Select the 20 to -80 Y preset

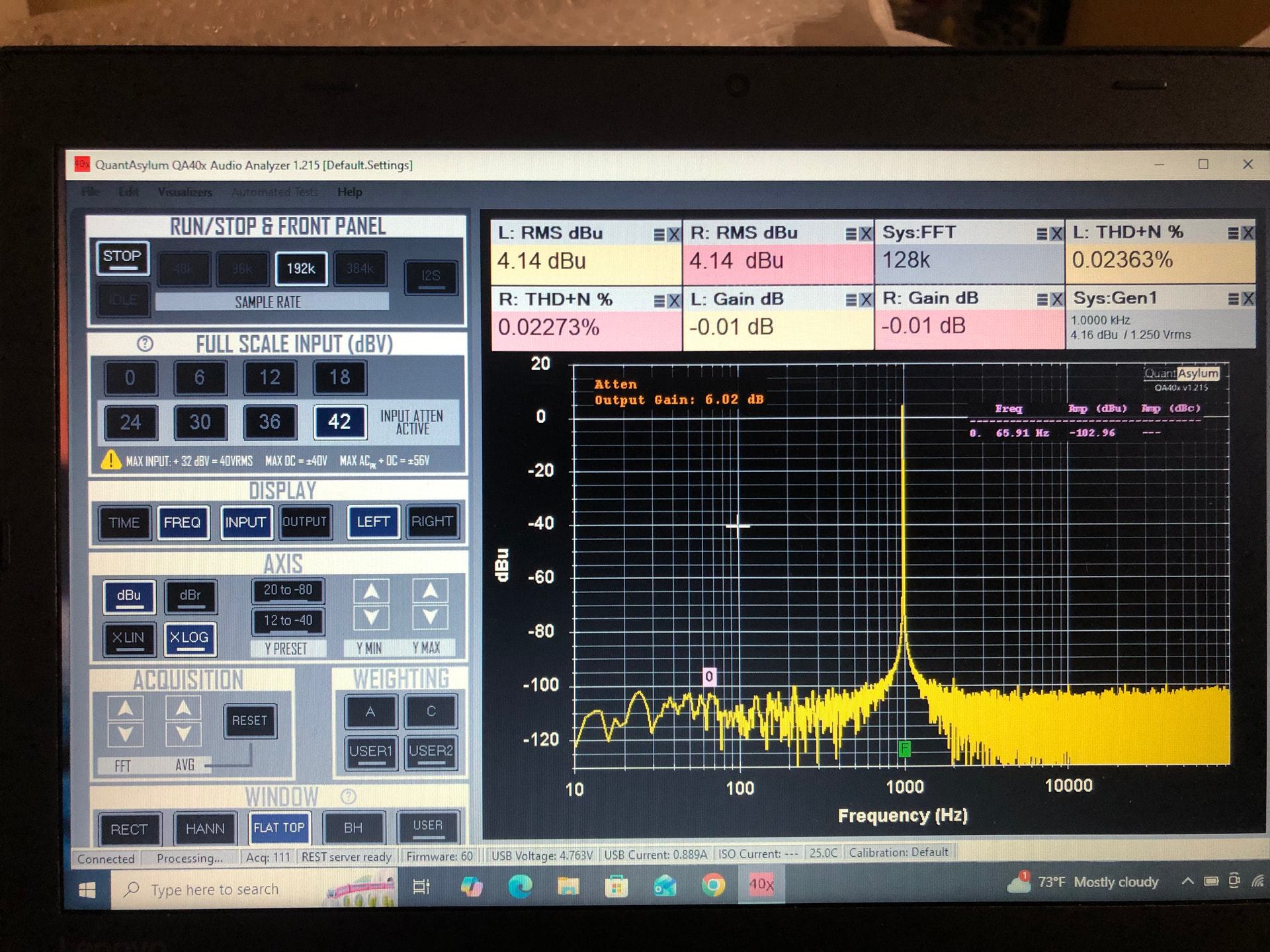[x=288, y=590]
